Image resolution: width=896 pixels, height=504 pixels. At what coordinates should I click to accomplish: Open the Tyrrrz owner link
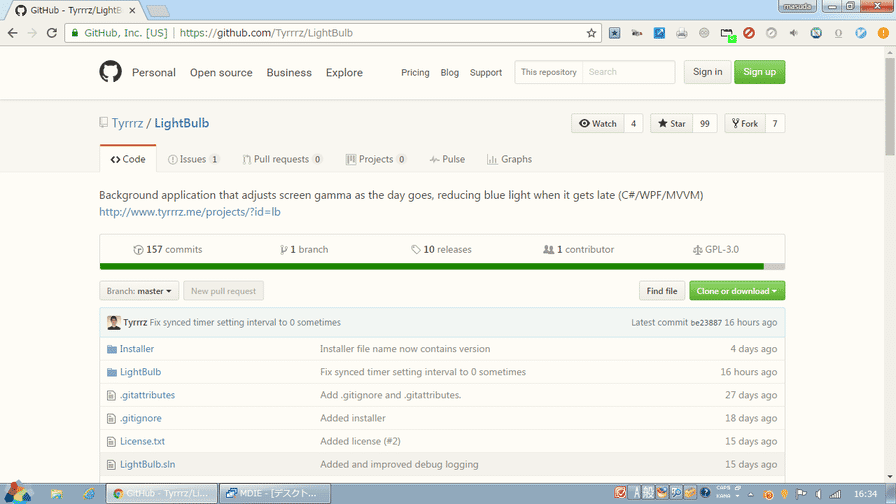[127, 123]
